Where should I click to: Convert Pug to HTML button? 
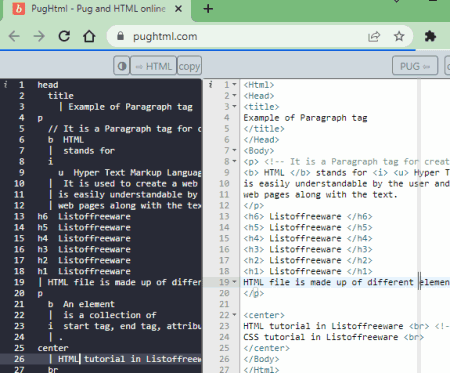click(153, 66)
